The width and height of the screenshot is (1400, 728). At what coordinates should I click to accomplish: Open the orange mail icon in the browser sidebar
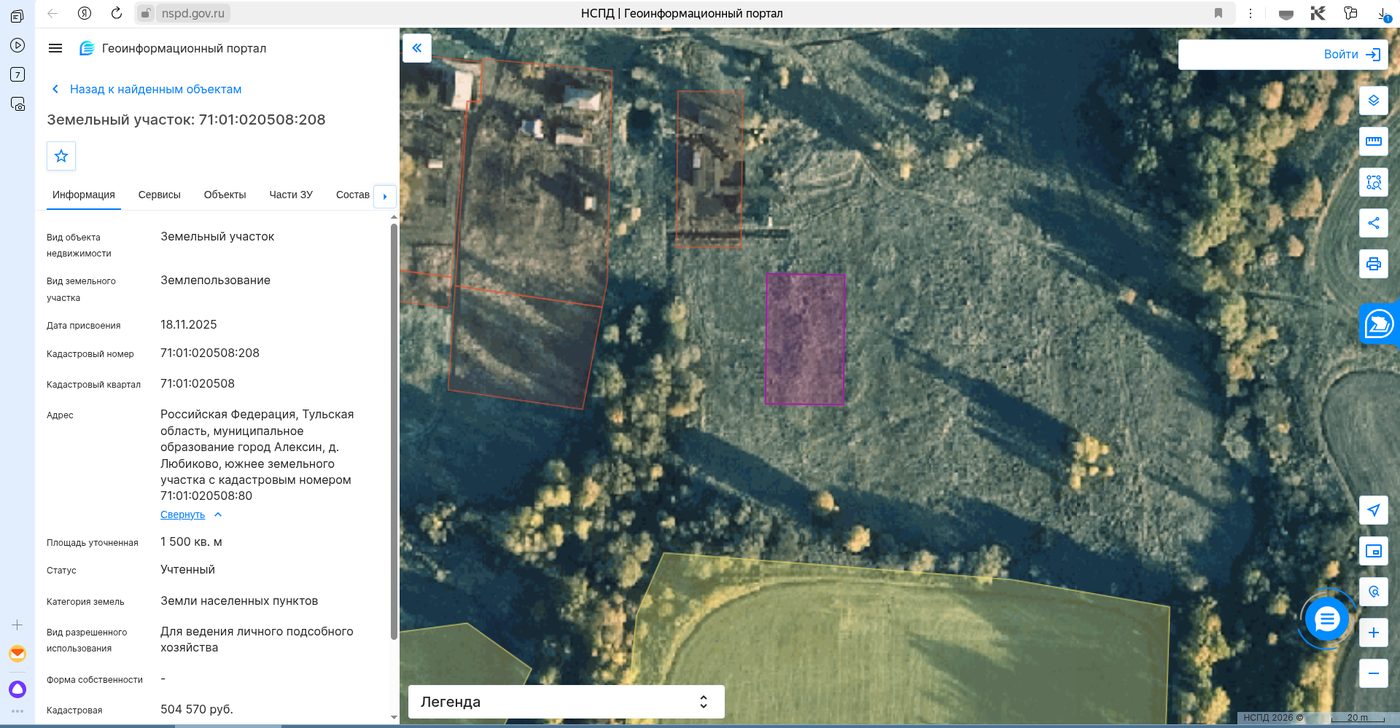click(x=17, y=654)
